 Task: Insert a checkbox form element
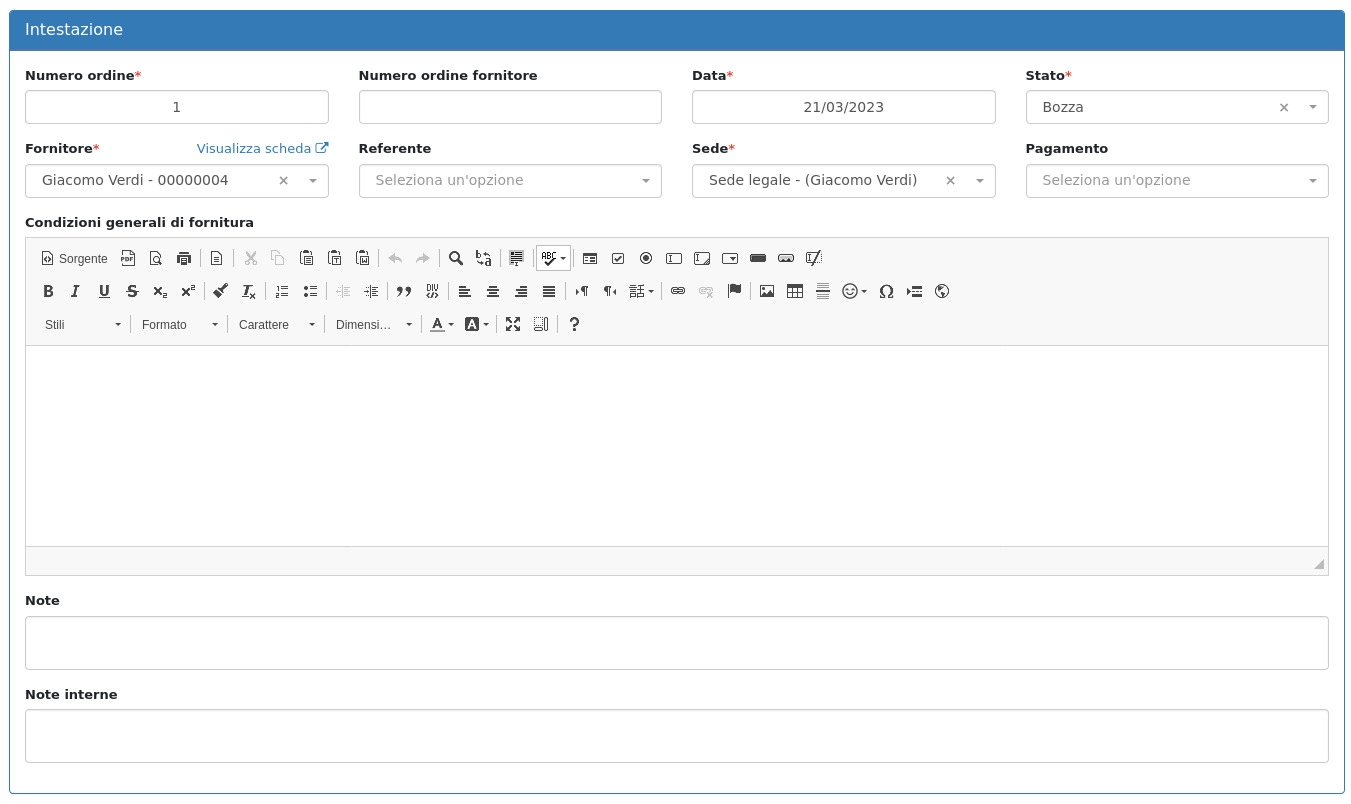coord(618,258)
